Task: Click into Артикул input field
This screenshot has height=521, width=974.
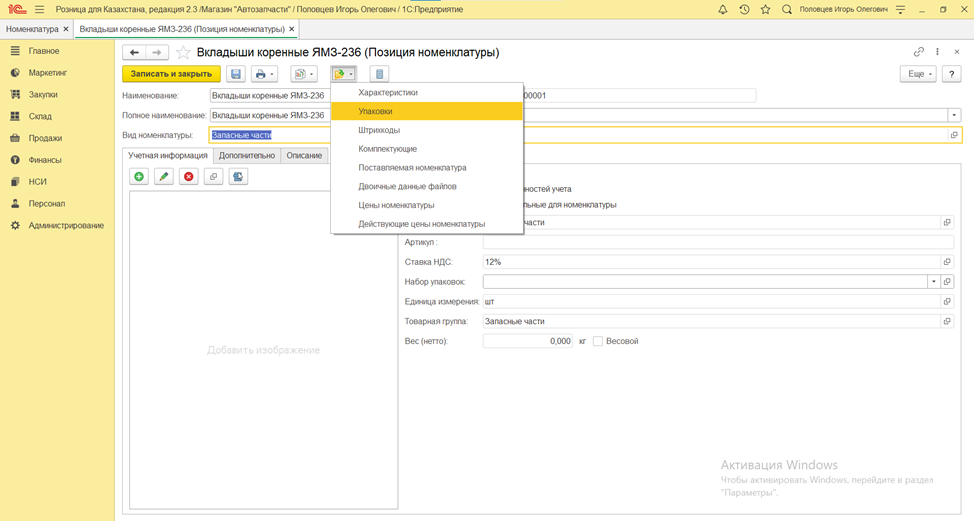Action: [718, 242]
